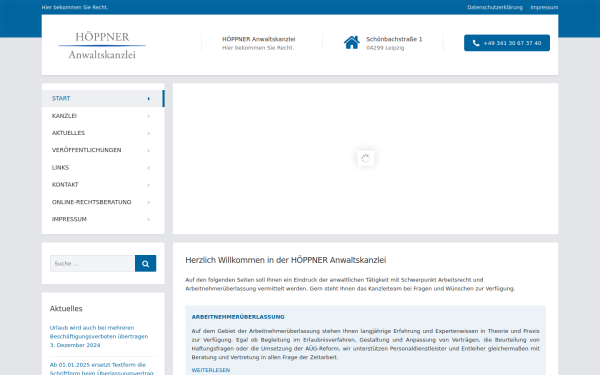Image resolution: width=600 pixels, height=375 pixels.
Task: Click the 'Hier bekommen Sie Recht.' top bar text
Action: click(75, 7)
